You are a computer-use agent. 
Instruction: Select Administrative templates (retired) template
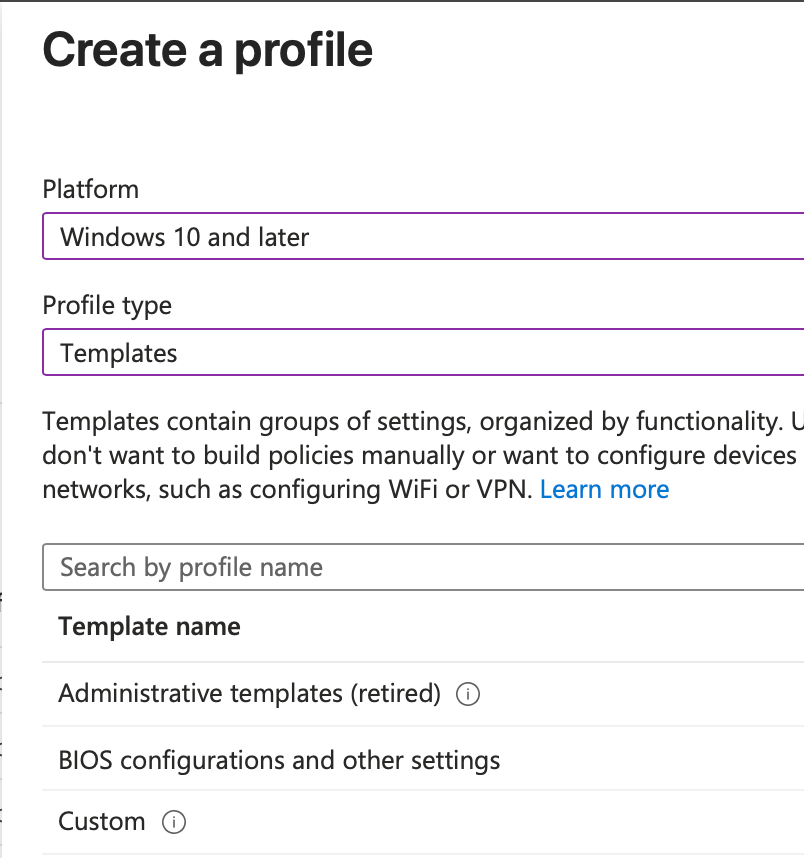(249, 693)
